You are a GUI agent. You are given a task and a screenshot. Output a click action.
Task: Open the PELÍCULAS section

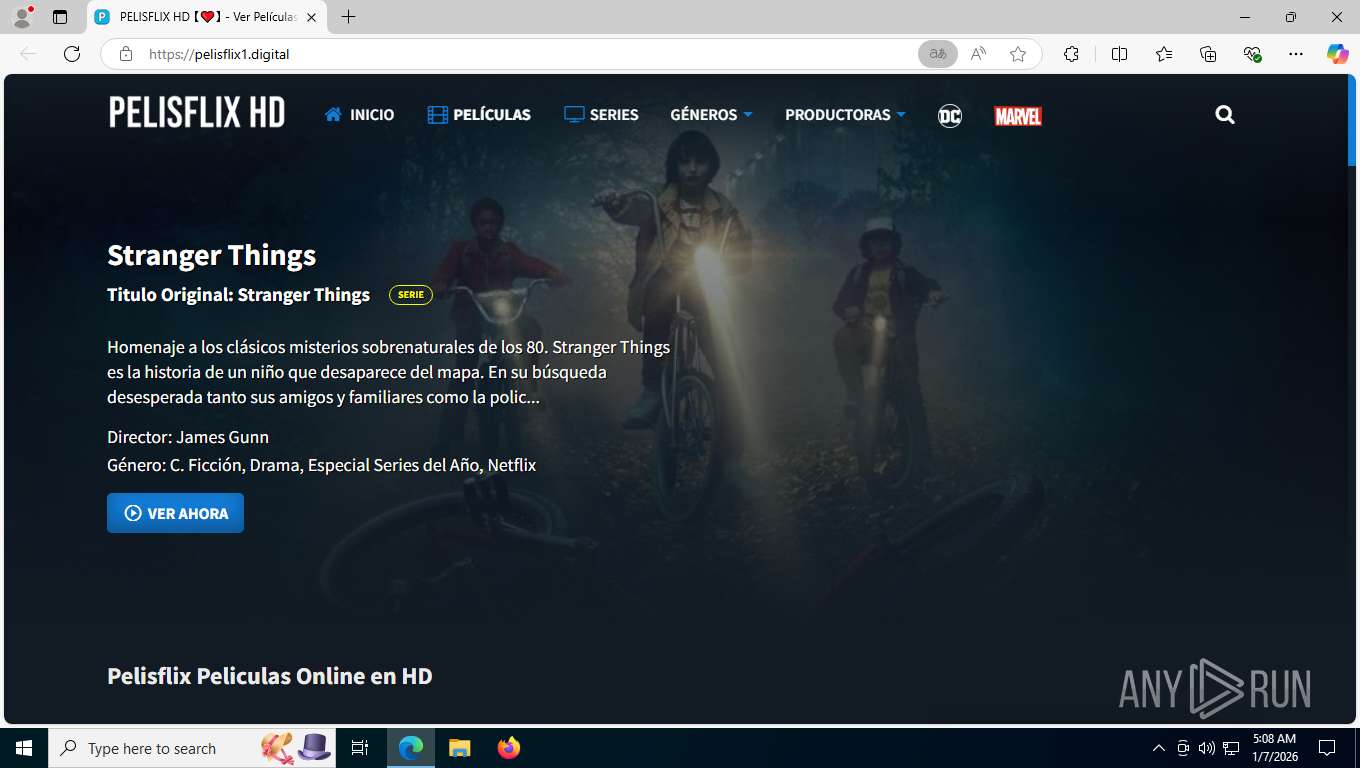click(479, 115)
